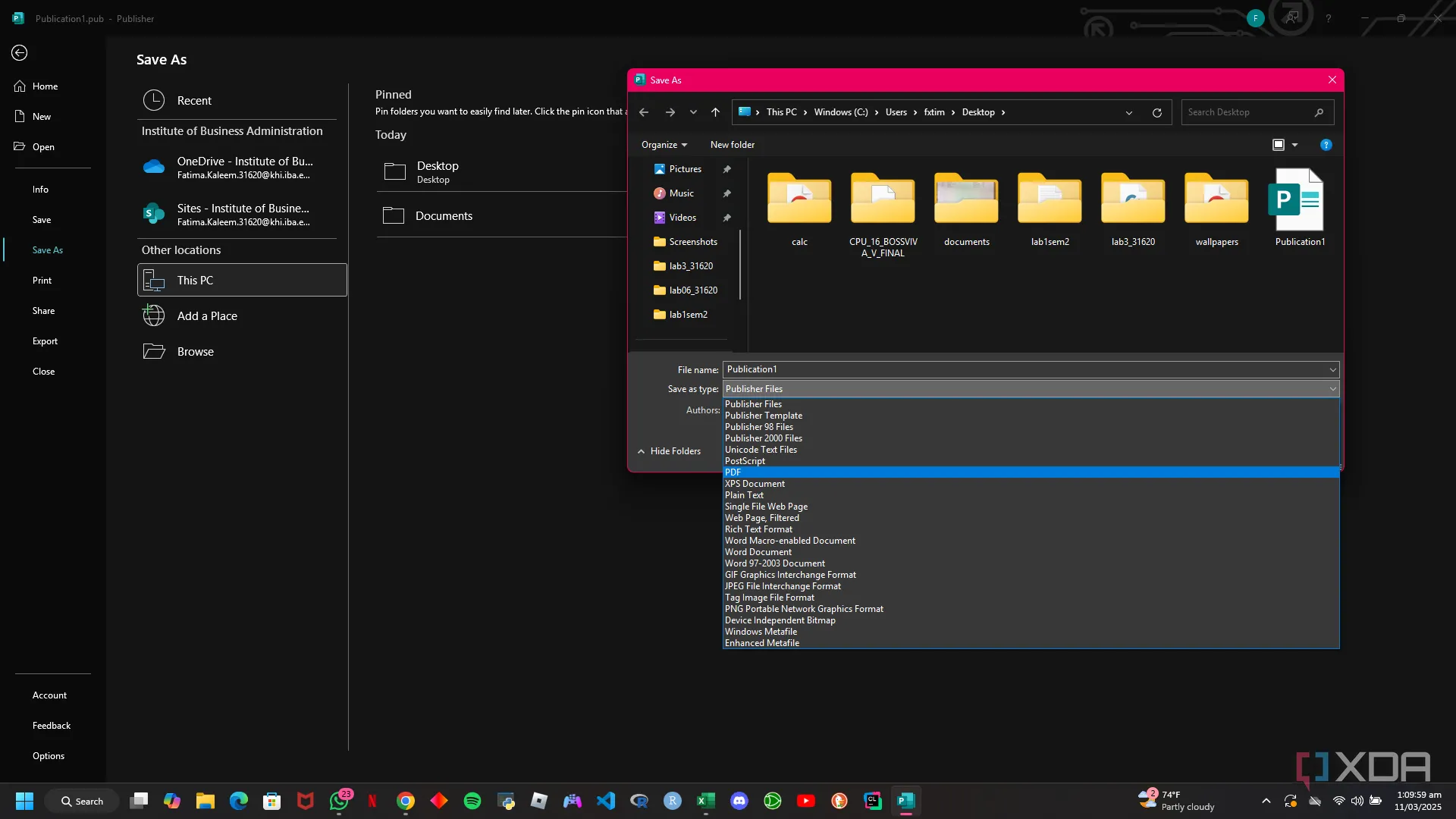
Task: Click the fxtim breadcrumb segment
Action: (934, 111)
